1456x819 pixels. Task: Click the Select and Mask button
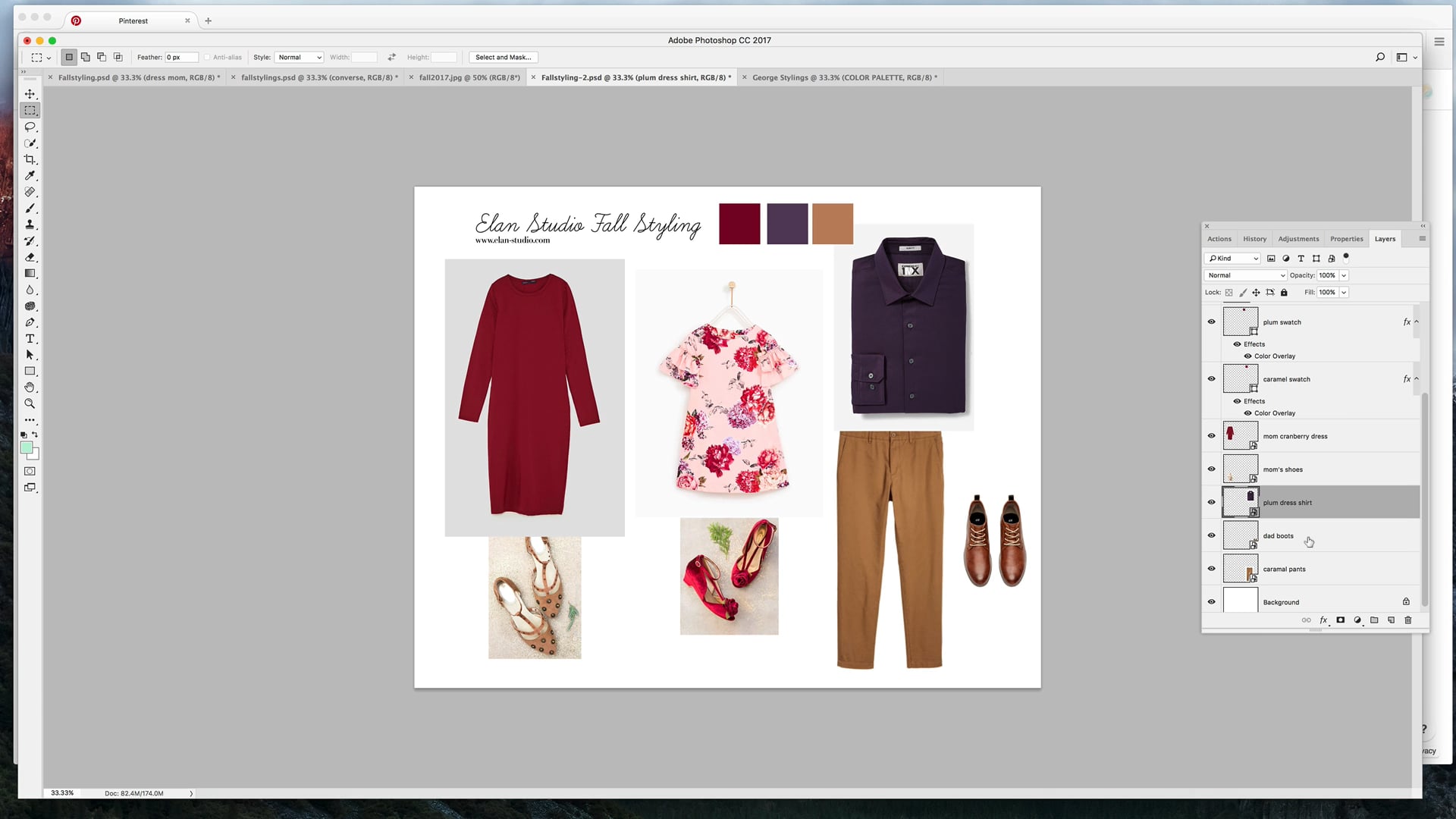(x=503, y=57)
